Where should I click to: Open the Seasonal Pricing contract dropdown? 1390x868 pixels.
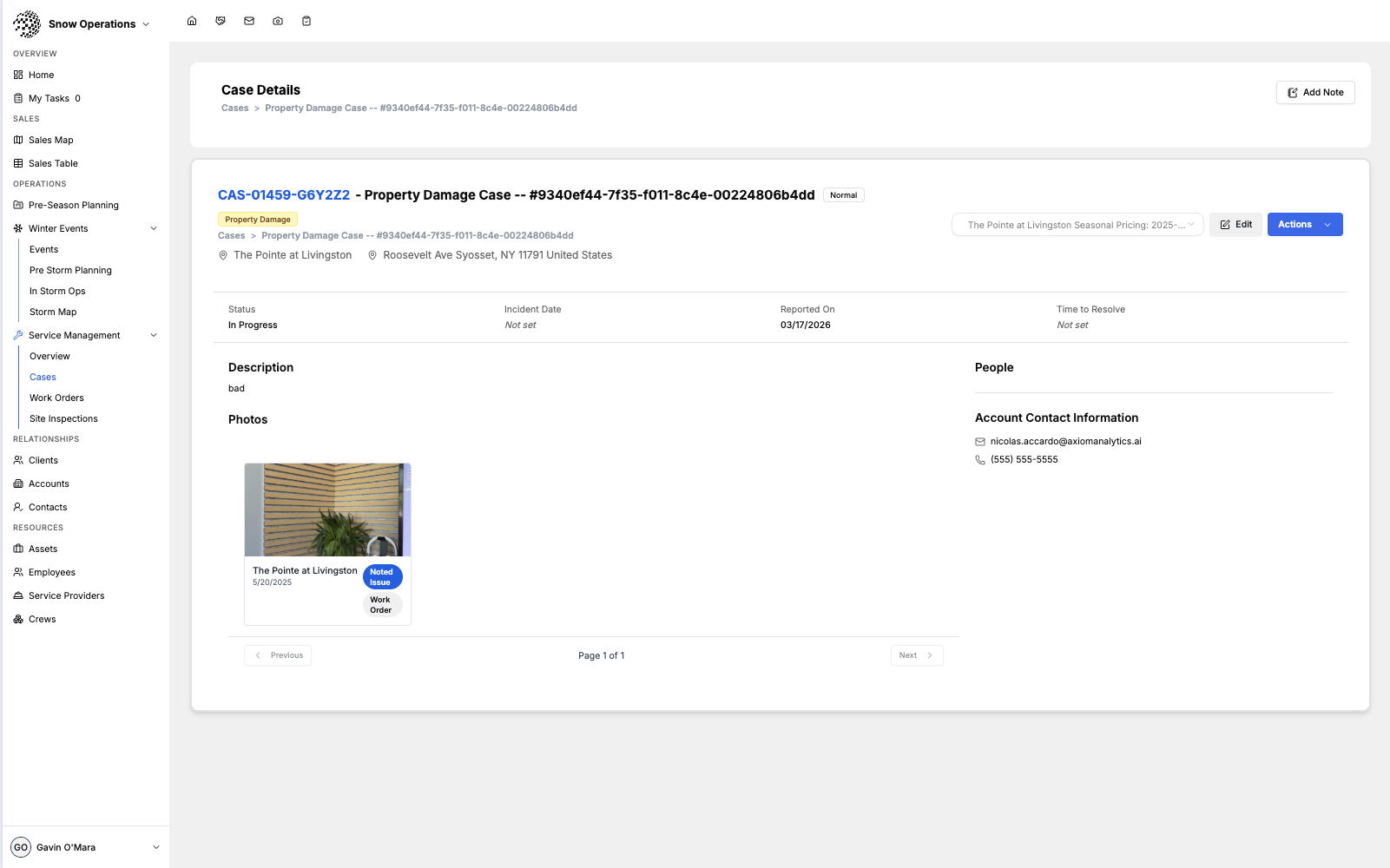pyautogui.click(x=1077, y=225)
